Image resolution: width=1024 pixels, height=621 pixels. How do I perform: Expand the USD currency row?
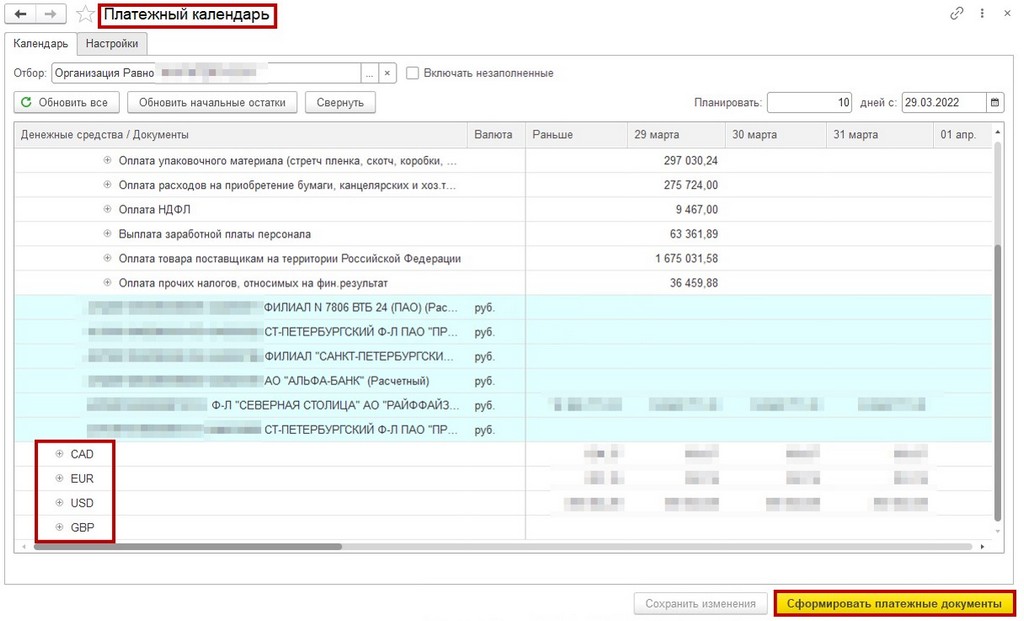tap(59, 503)
